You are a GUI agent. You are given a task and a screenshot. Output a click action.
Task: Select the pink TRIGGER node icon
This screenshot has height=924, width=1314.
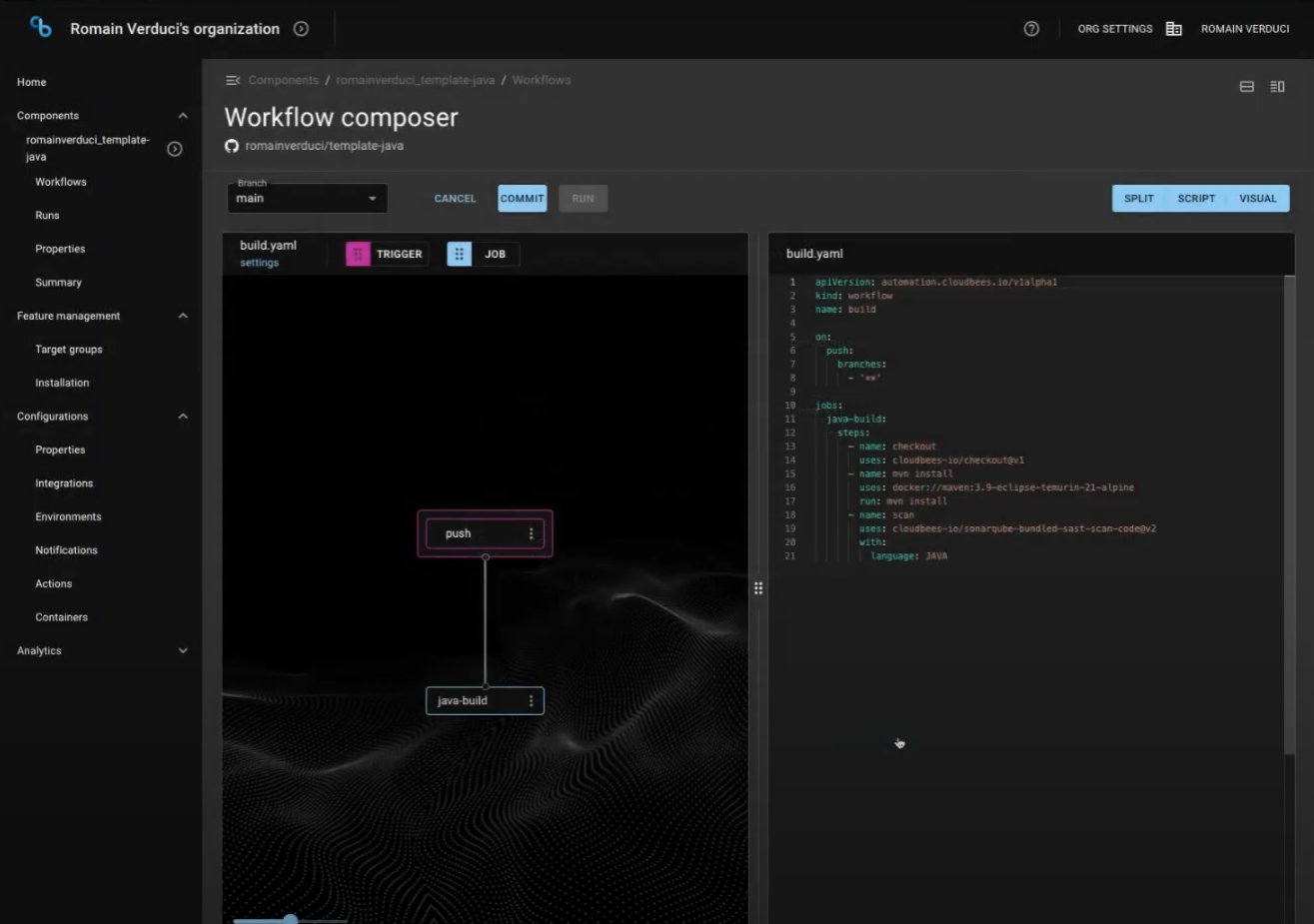[357, 254]
